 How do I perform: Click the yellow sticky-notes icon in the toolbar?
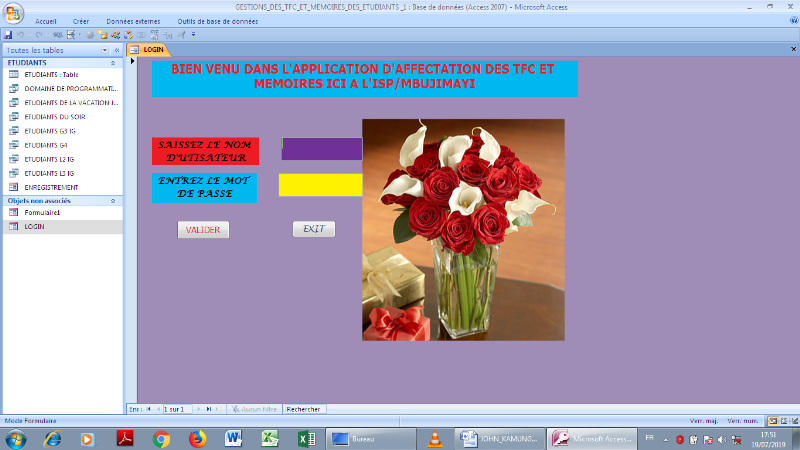click(103, 35)
